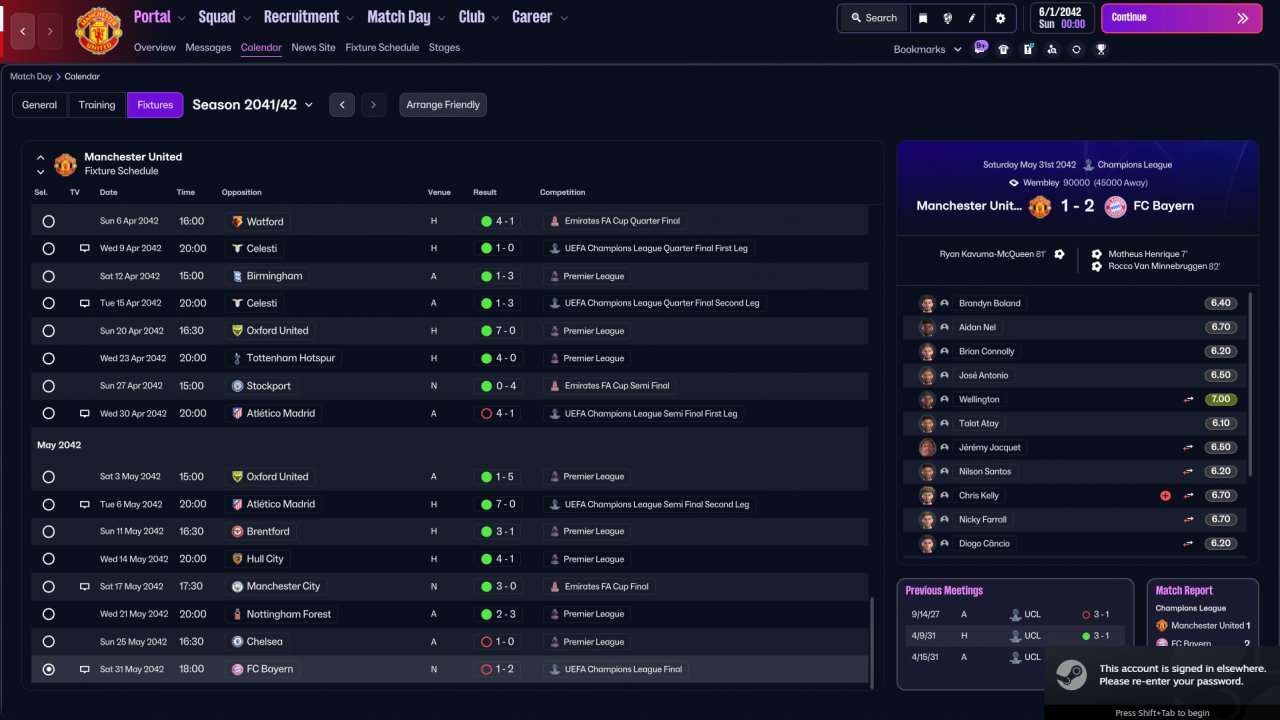The image size is (1280, 720).
Task: Select radio button for Hull City fixture
Action: tap(49, 559)
